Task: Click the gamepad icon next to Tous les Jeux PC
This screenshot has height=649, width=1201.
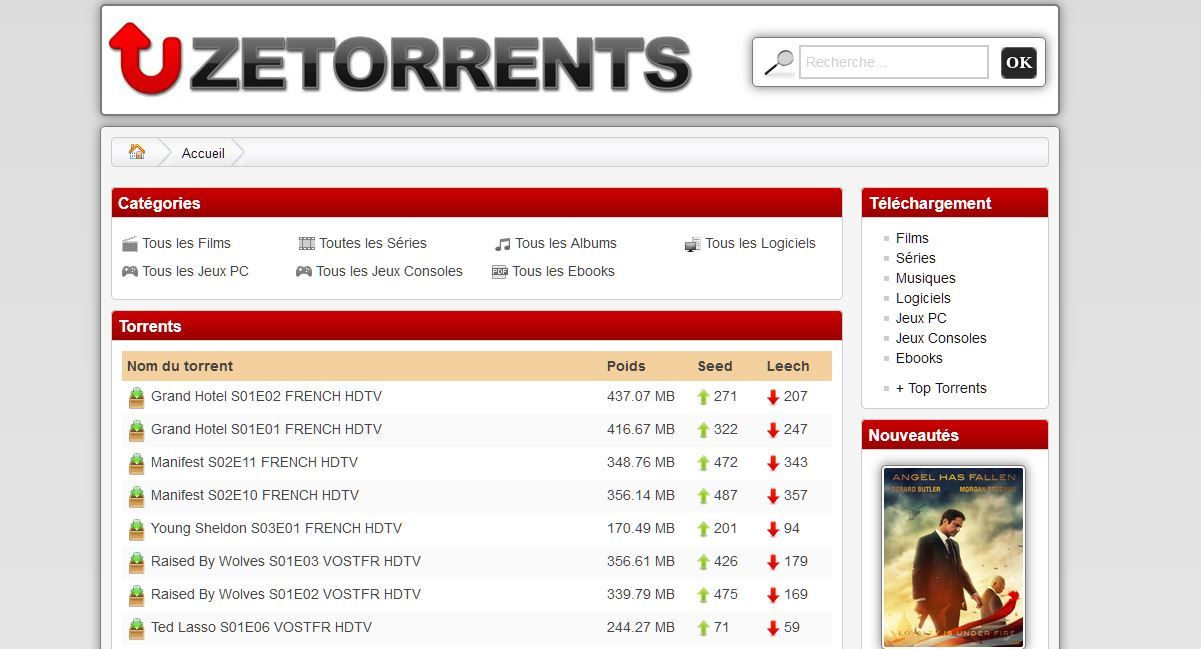Action: [x=131, y=271]
